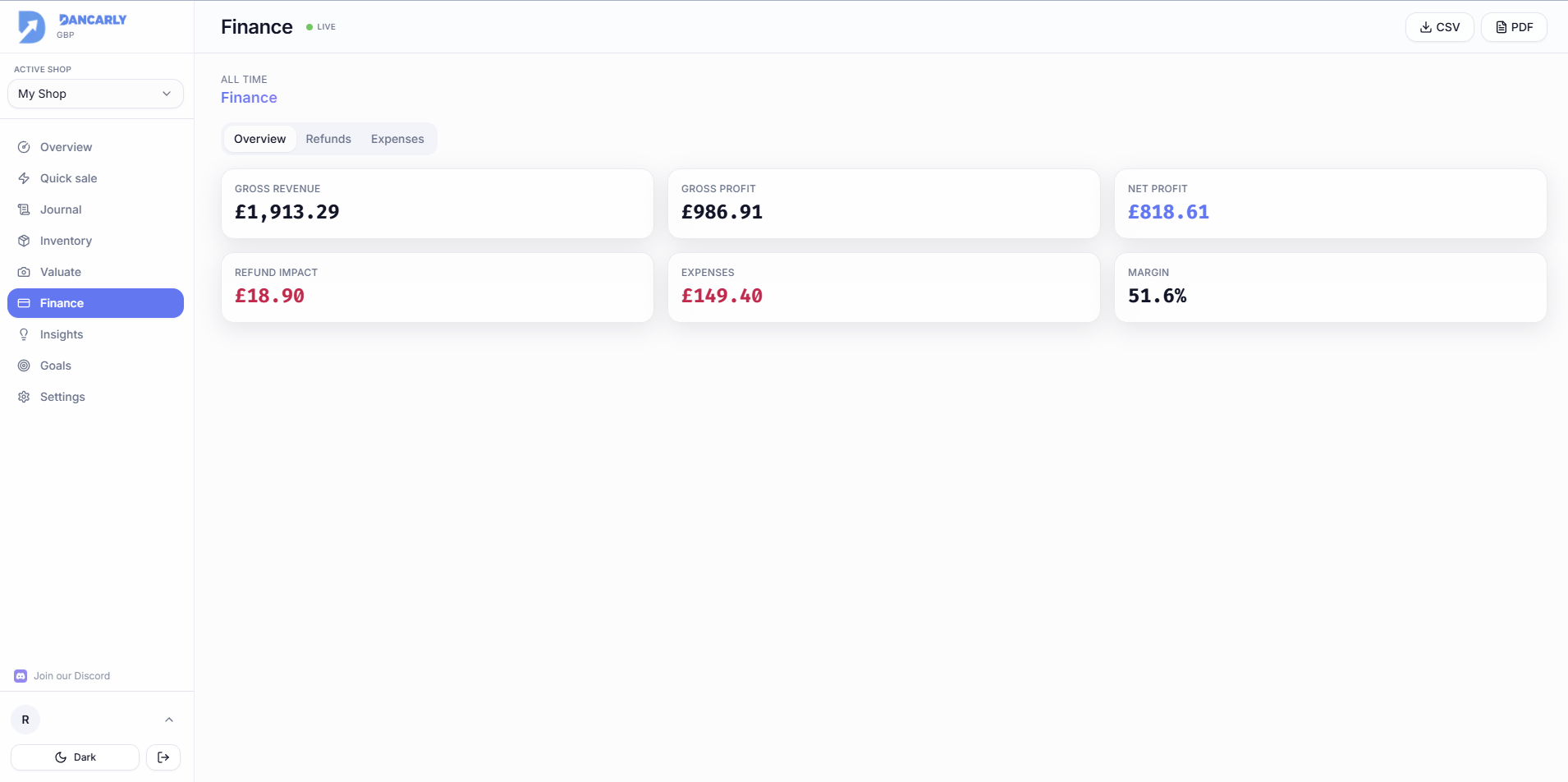The width and height of the screenshot is (1568, 782).
Task: Click the Journal scroll icon
Action: [24, 209]
